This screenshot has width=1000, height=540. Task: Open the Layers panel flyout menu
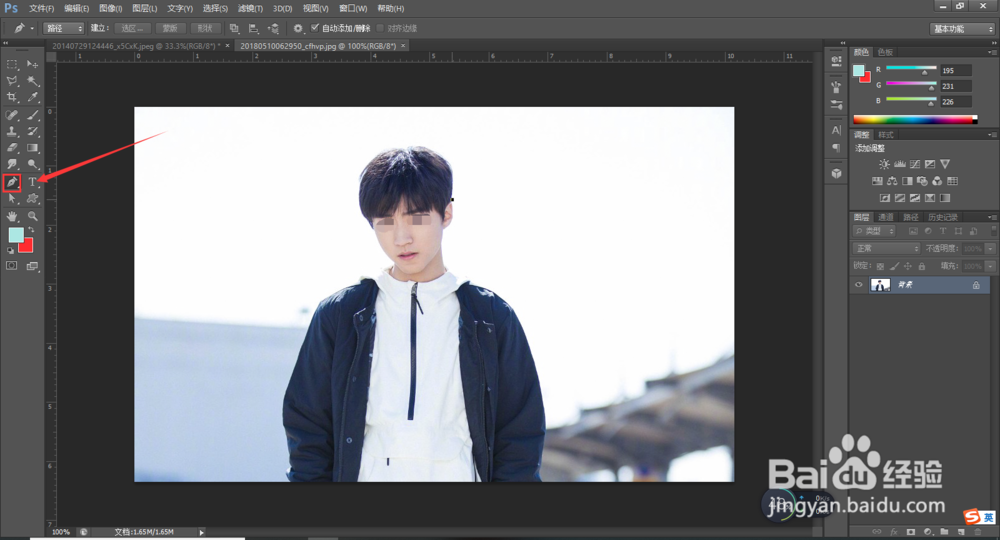[992, 217]
